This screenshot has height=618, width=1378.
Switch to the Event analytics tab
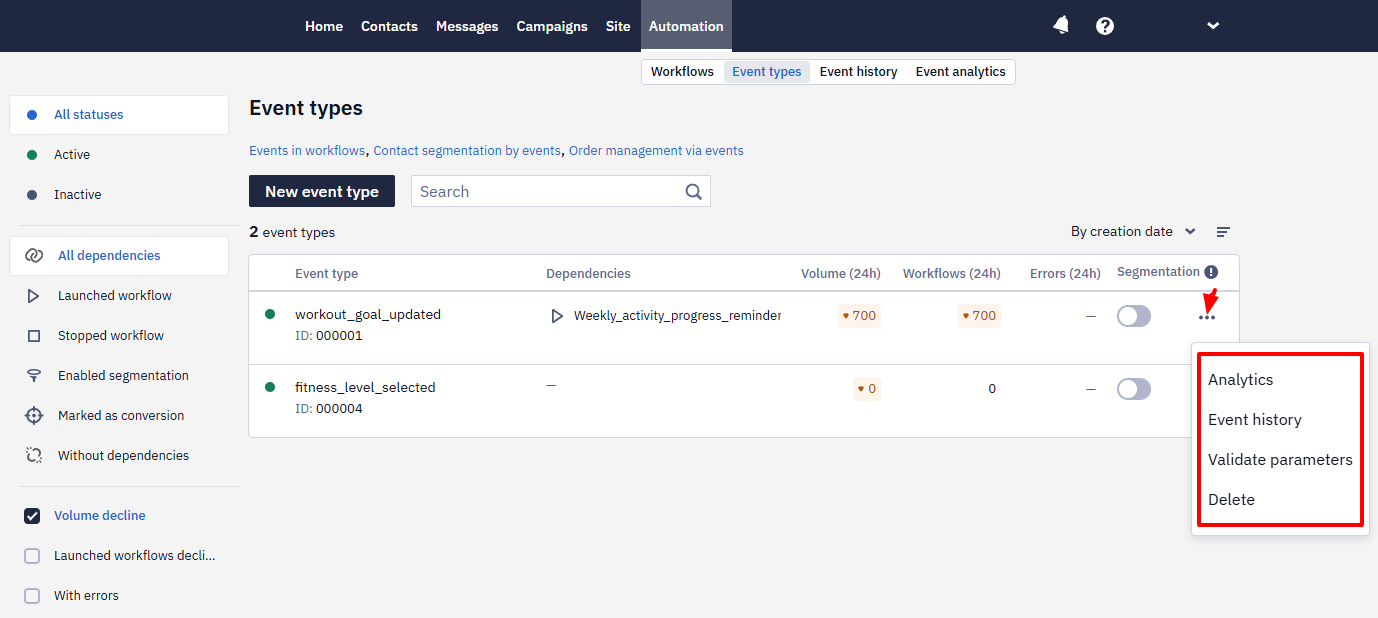[961, 72]
